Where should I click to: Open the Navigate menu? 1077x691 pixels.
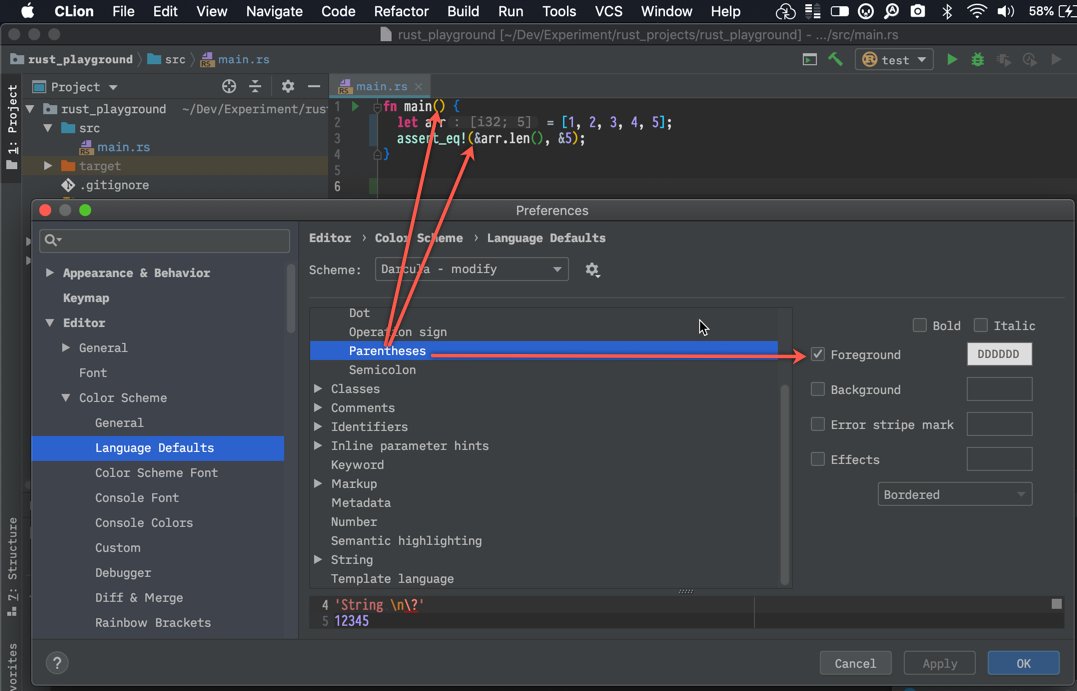(x=274, y=11)
